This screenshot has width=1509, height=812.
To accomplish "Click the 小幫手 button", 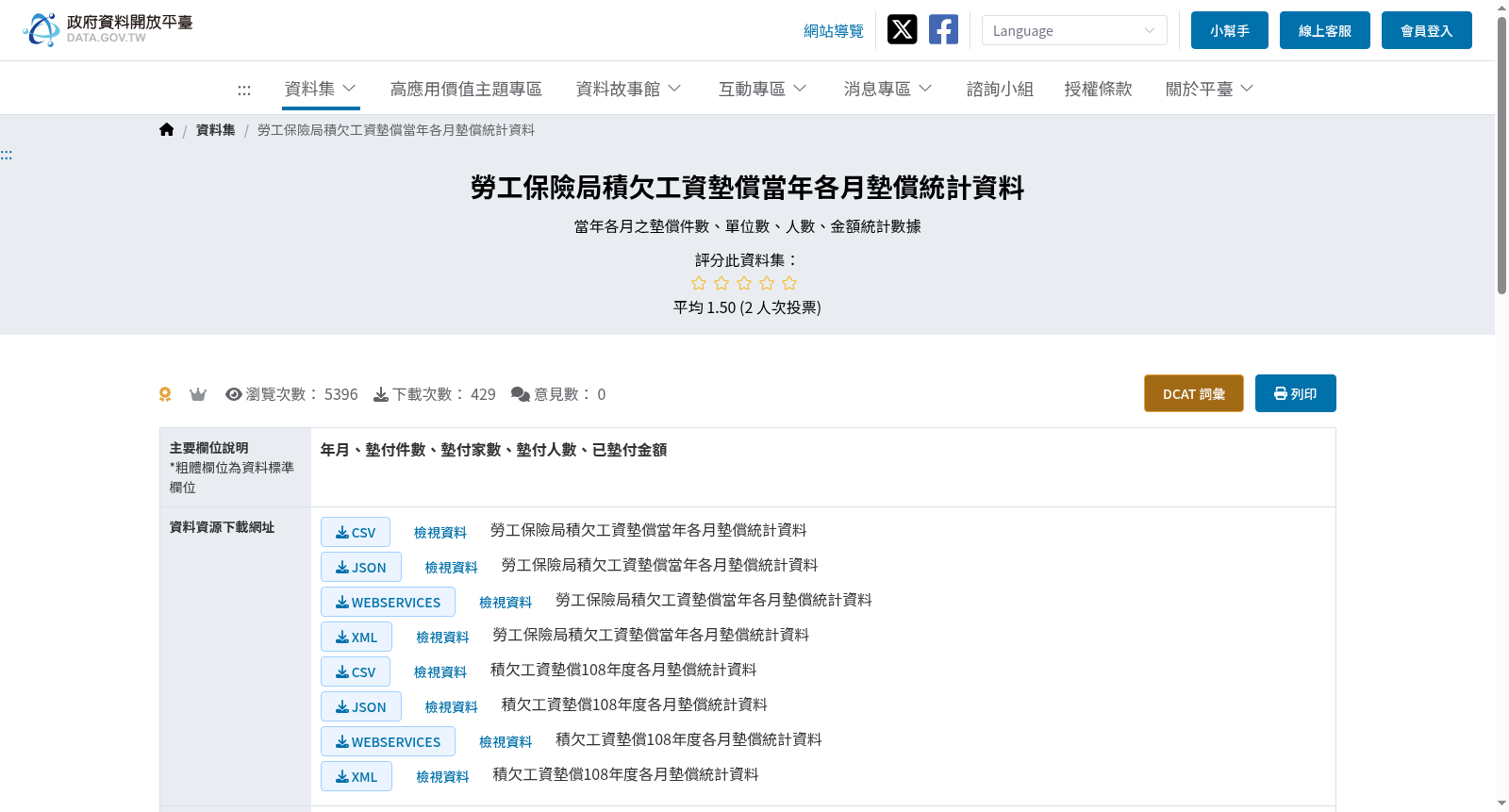I will (1230, 30).
